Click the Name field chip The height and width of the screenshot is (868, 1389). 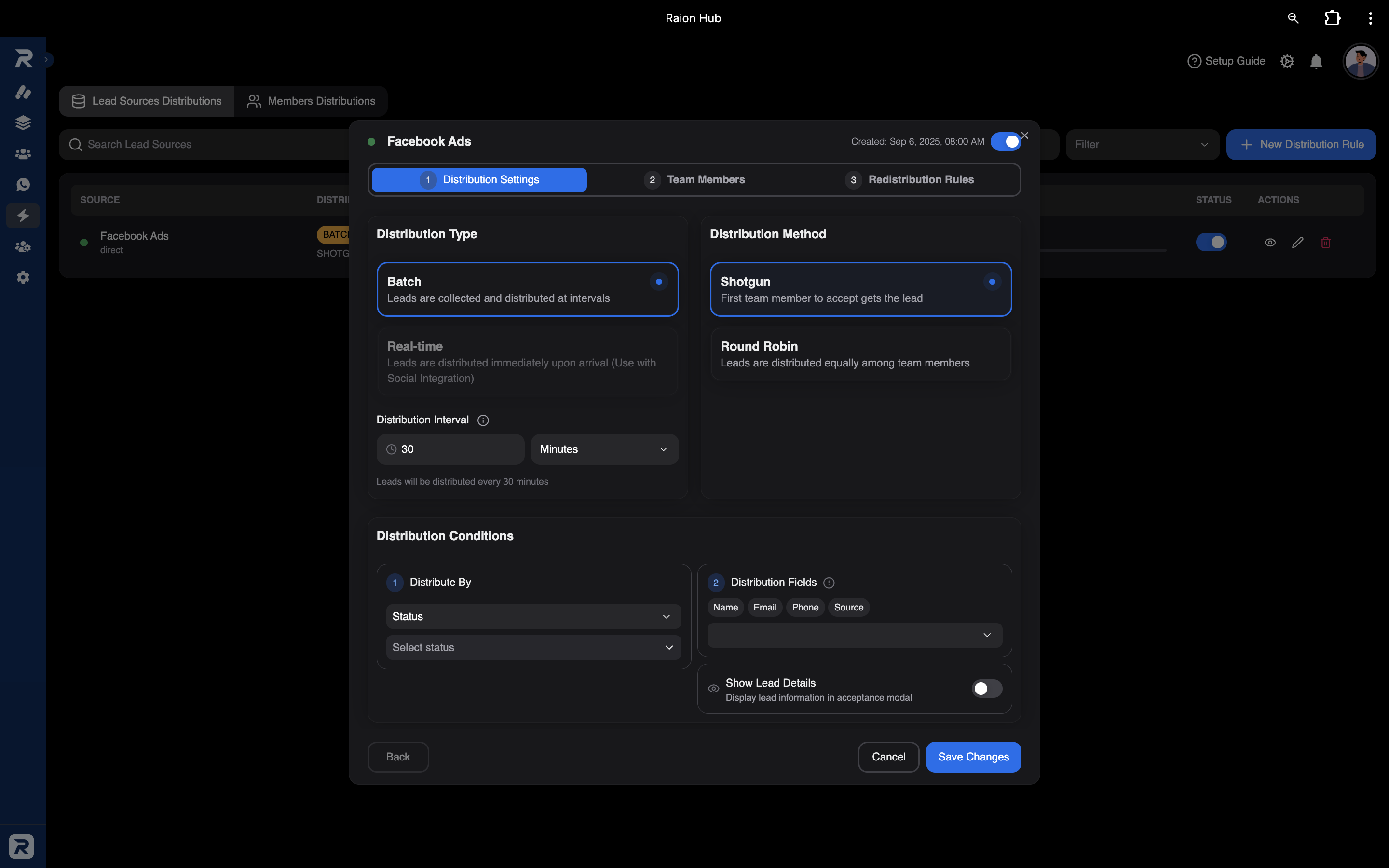[x=725, y=608]
